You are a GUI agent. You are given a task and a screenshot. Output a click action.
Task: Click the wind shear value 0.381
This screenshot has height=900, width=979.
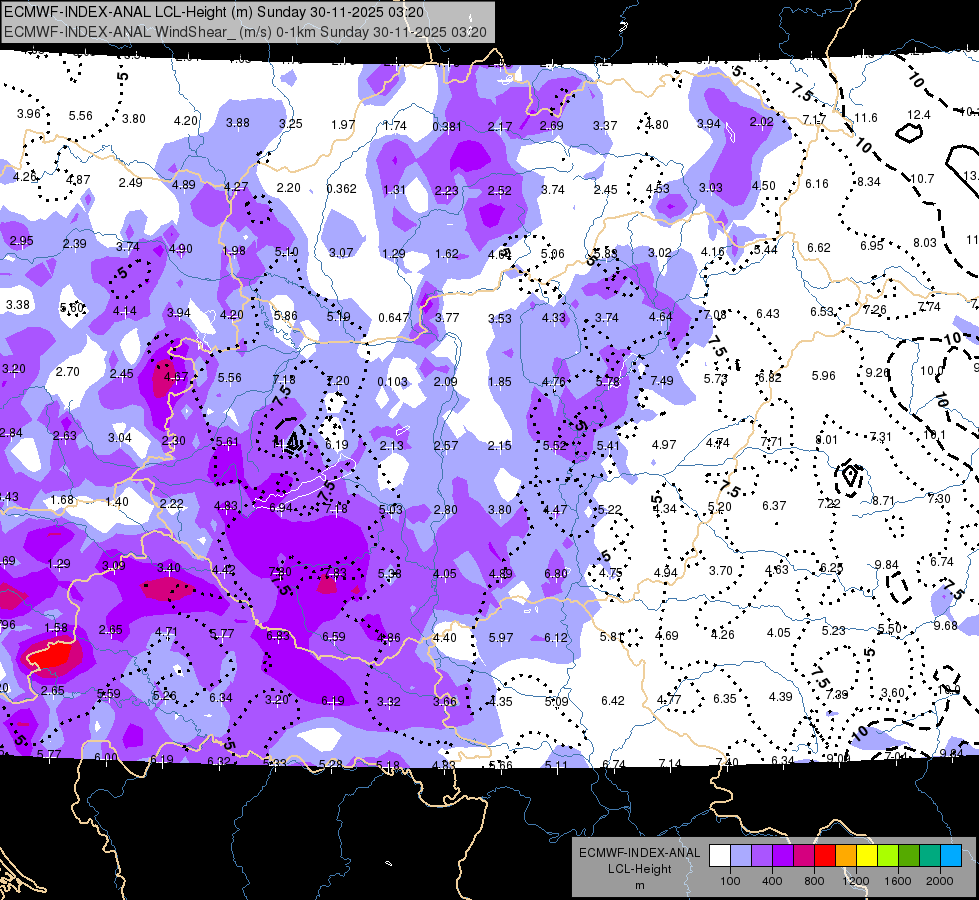coord(447,127)
